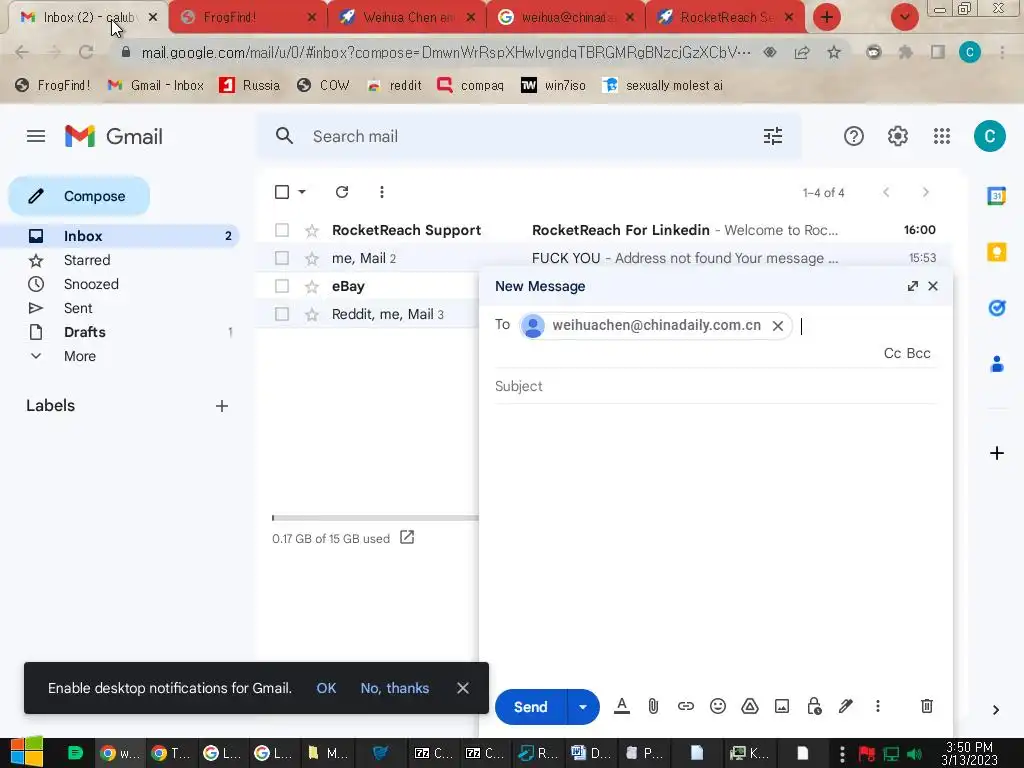Select the eBay email checkbox
Viewport: 1024px width, 768px height.
pyautogui.click(x=282, y=286)
